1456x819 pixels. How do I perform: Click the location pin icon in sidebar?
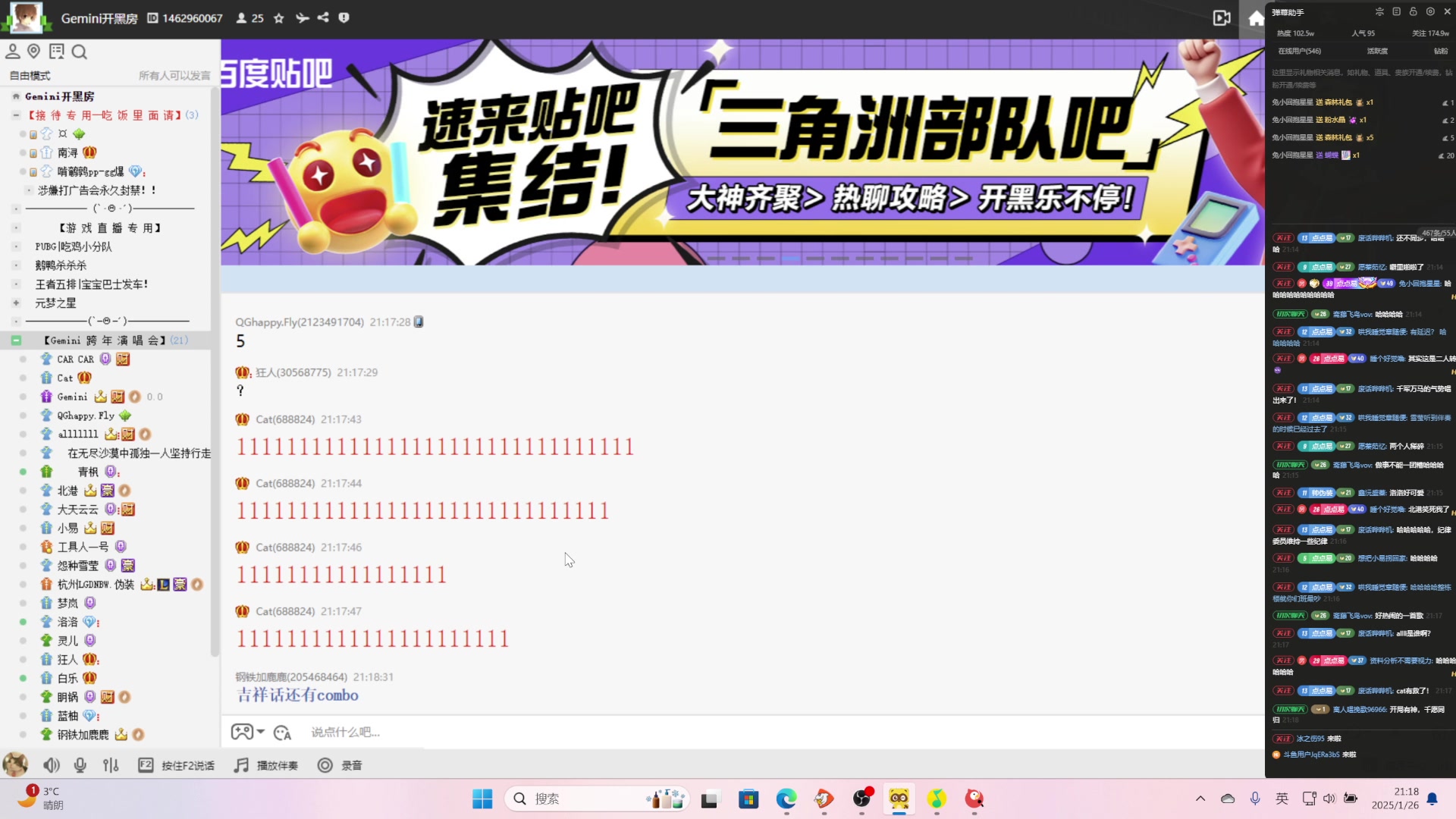tap(33, 51)
